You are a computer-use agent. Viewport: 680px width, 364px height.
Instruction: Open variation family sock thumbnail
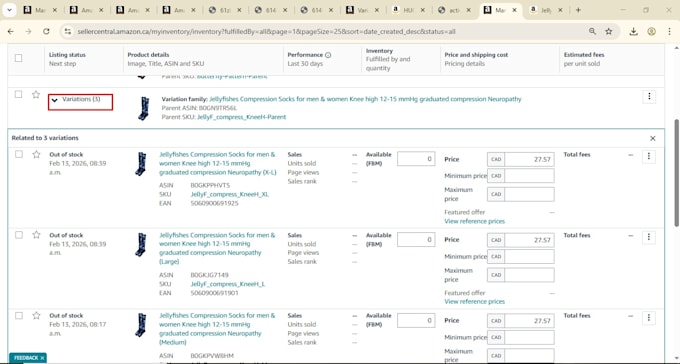pyautogui.click(x=144, y=108)
